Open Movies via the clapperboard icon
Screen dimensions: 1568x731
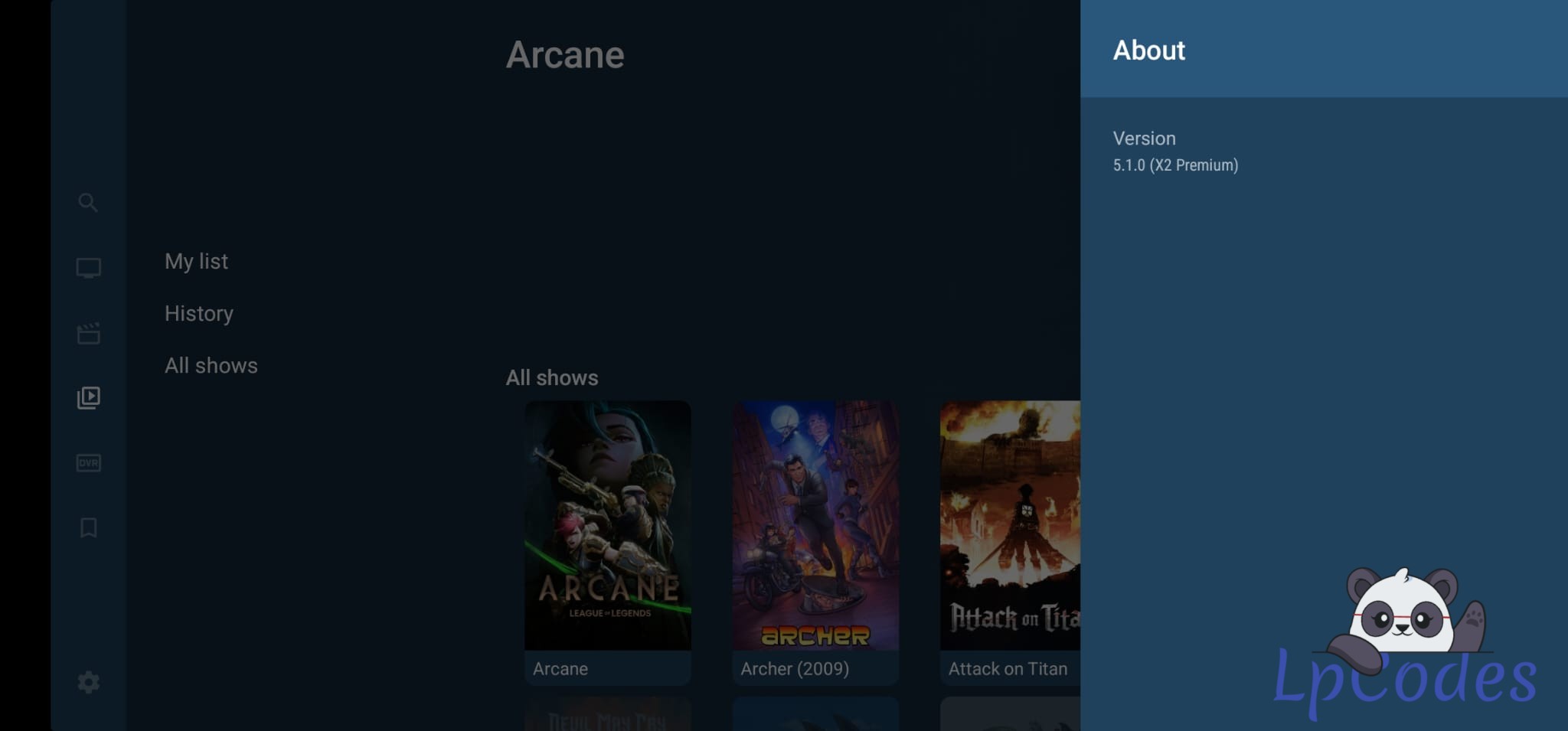(88, 333)
